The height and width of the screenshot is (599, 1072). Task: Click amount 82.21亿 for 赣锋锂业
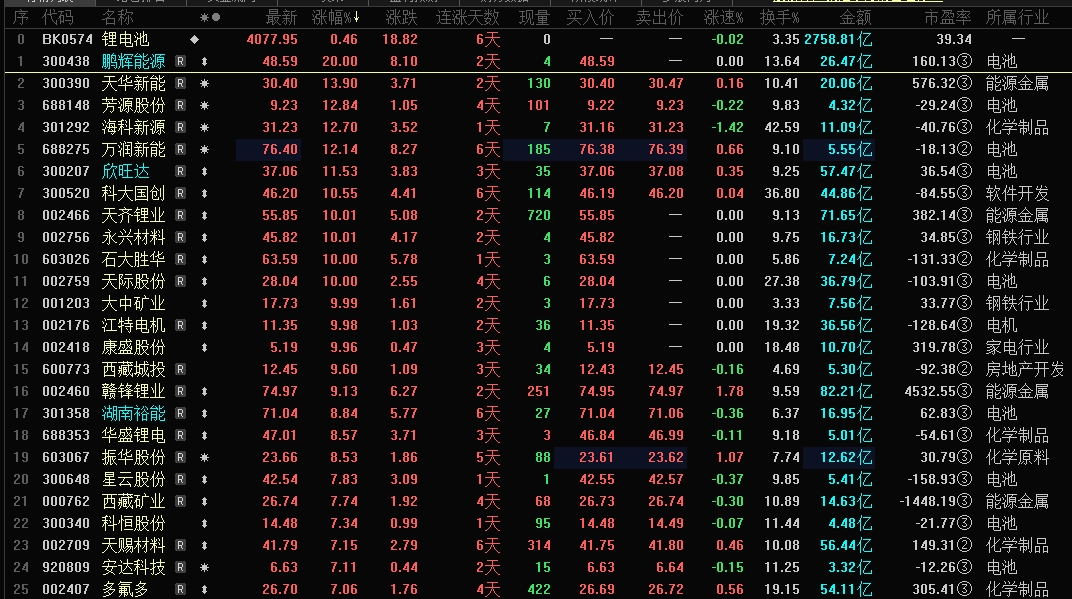846,391
